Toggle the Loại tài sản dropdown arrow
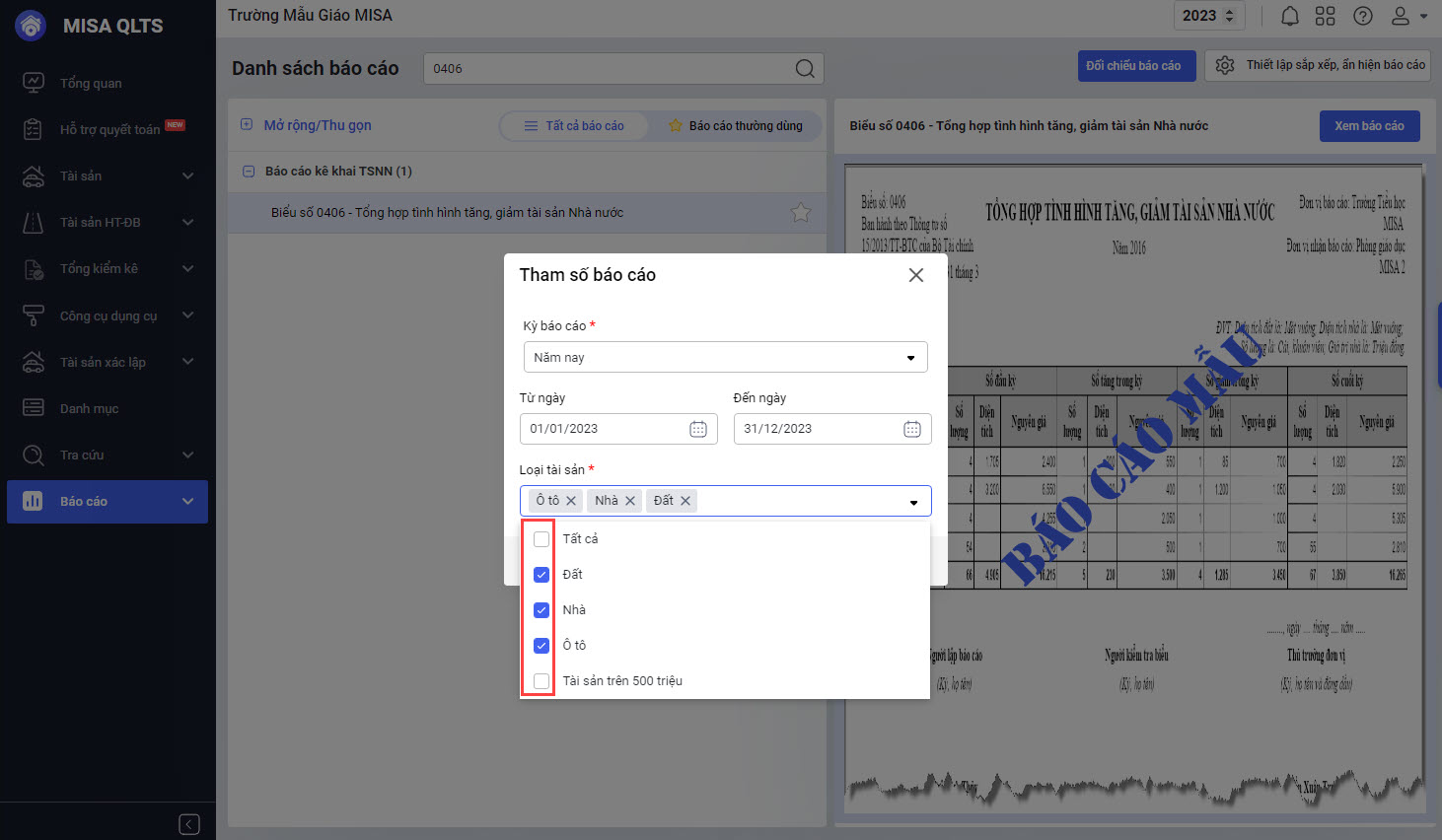 (914, 503)
